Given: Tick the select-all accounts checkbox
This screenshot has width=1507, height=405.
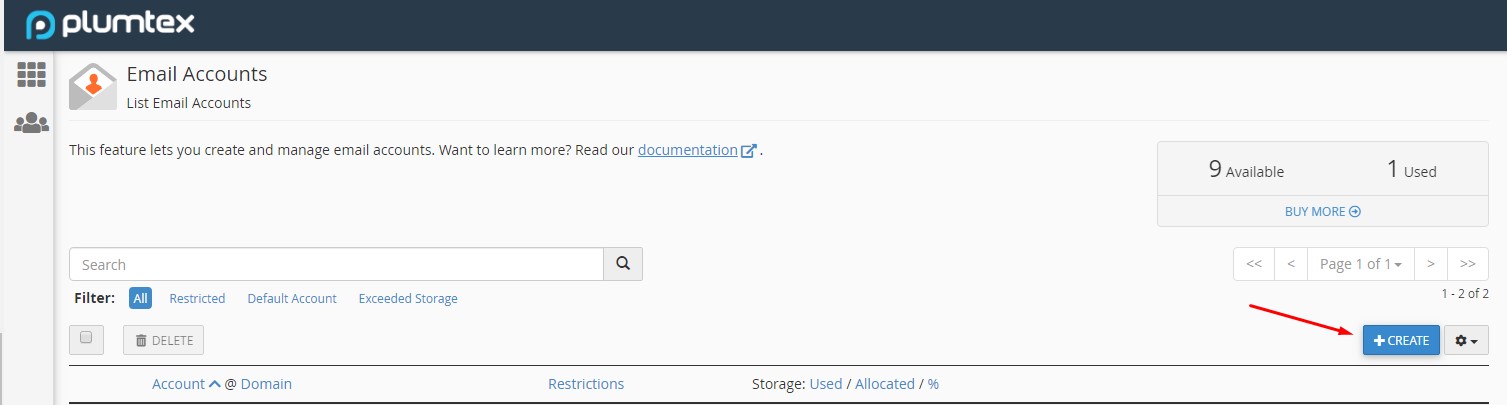Looking at the screenshot, I should (x=86, y=339).
